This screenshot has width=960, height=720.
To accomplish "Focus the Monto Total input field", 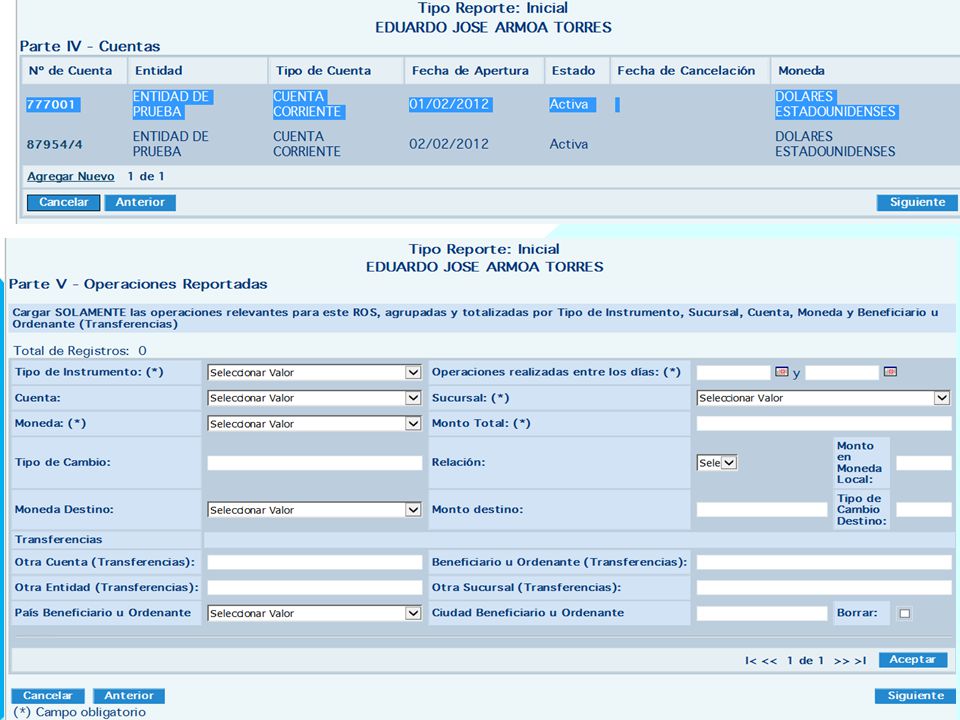I will point(824,424).
